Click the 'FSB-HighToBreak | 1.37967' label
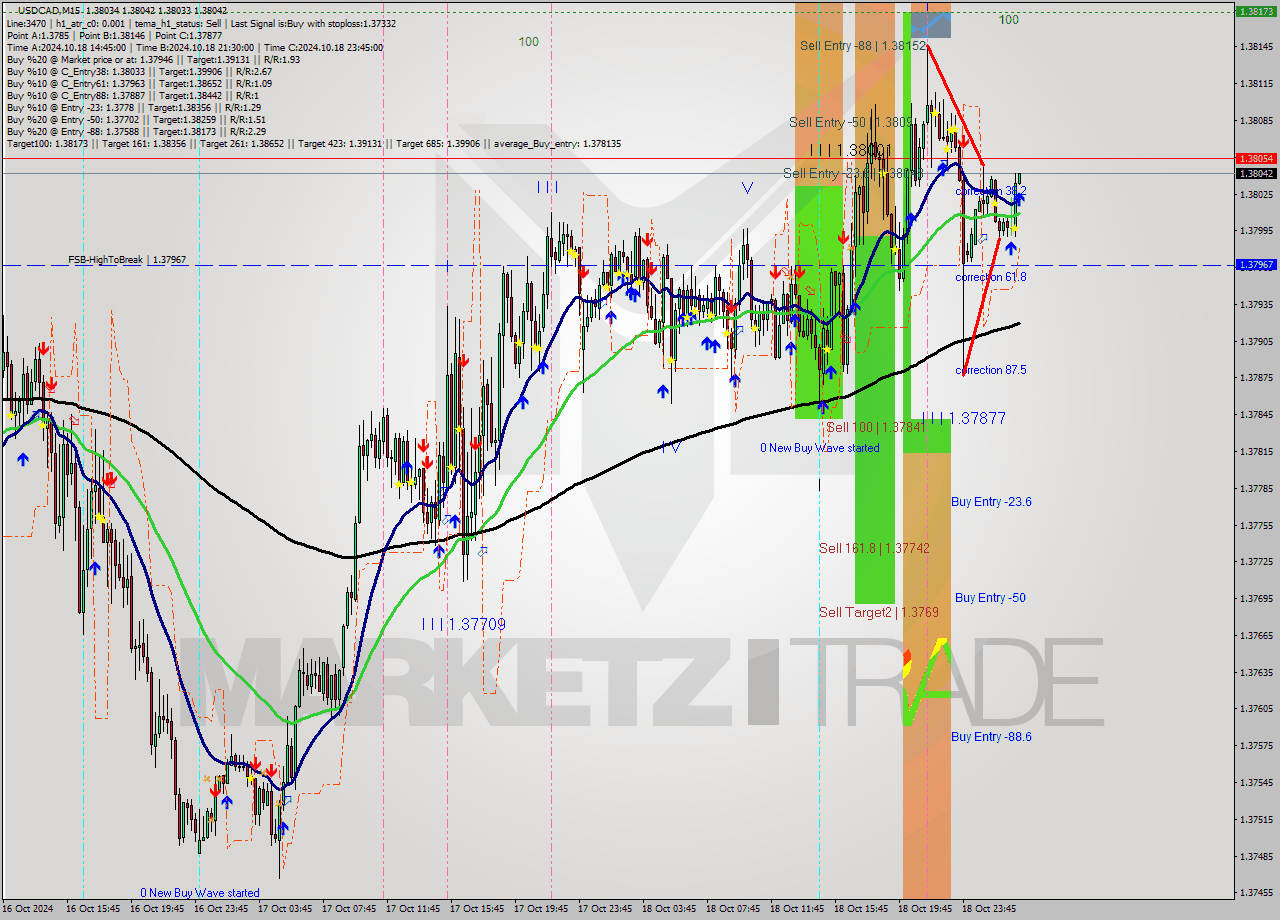This screenshot has width=1280, height=920. tap(127, 260)
